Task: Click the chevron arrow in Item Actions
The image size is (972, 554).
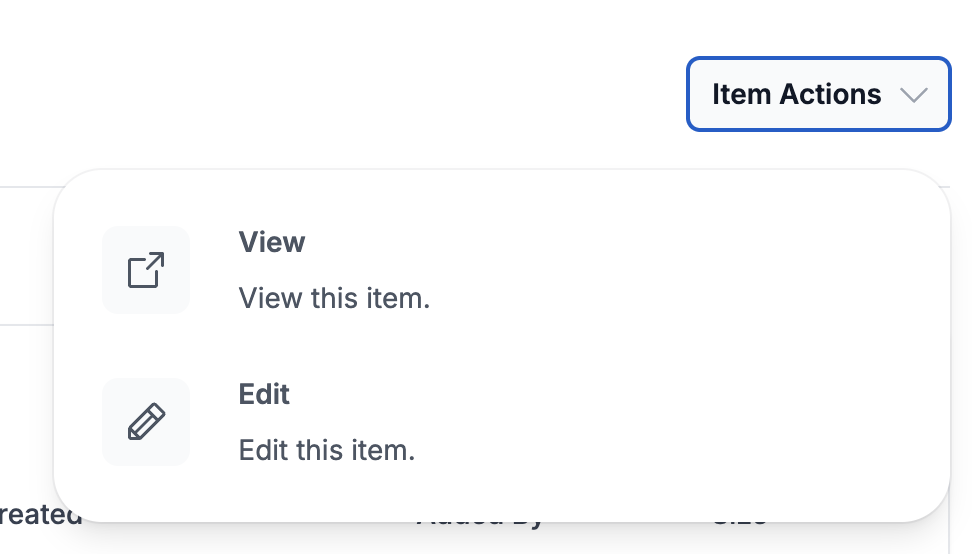Action: point(914,95)
